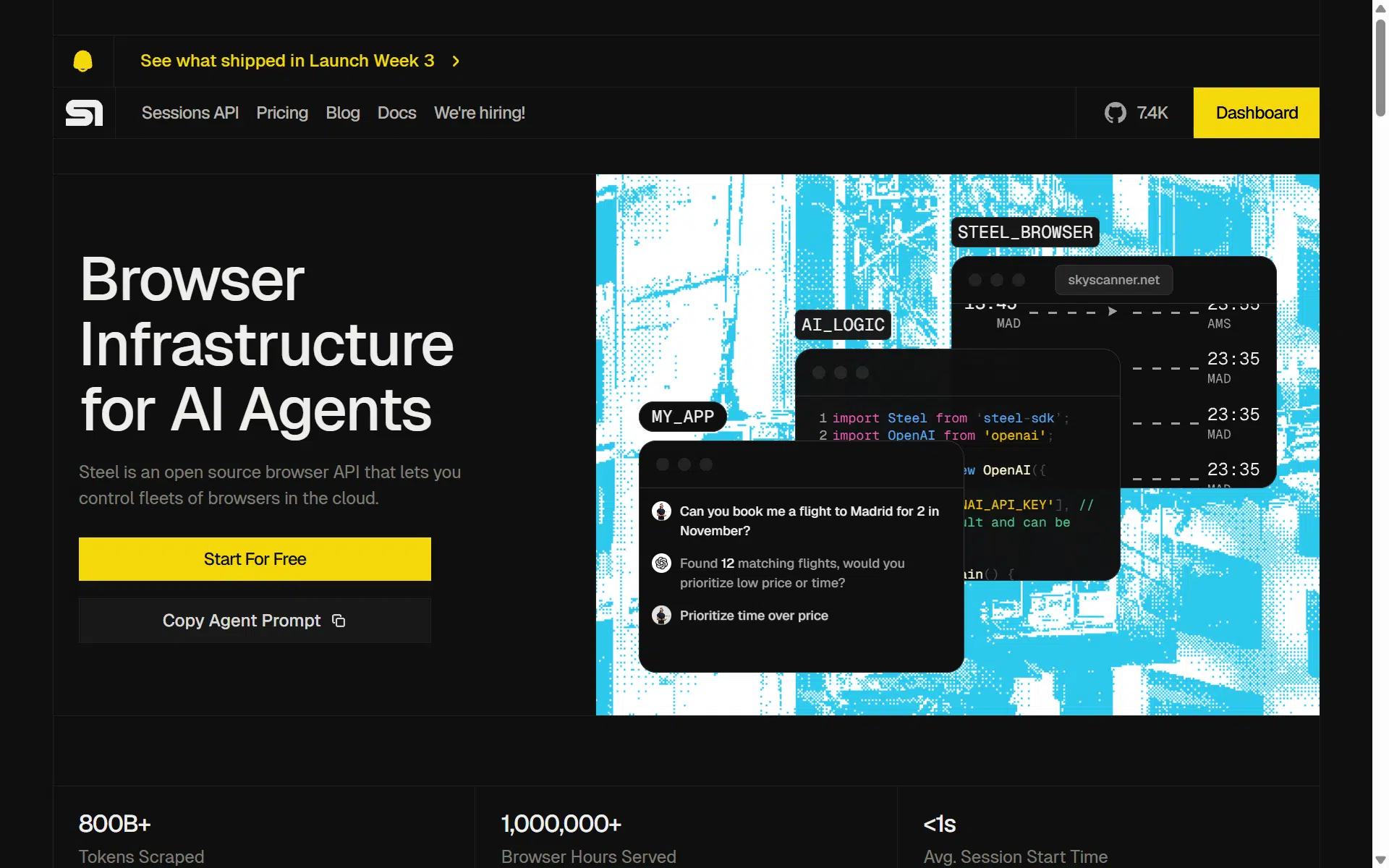Open the GitHub icon with 7.4K stars

[1115, 113]
